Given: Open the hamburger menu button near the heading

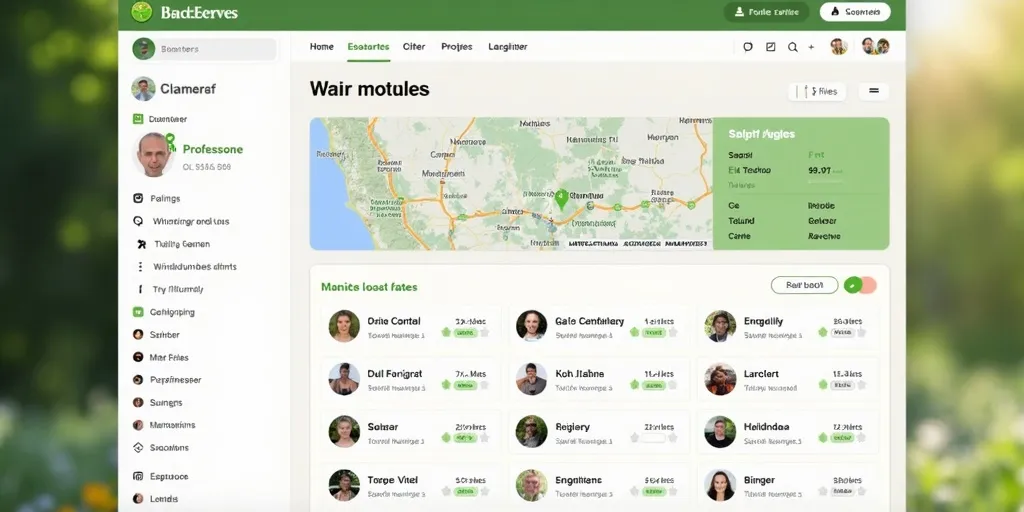Looking at the screenshot, I should tap(873, 91).
